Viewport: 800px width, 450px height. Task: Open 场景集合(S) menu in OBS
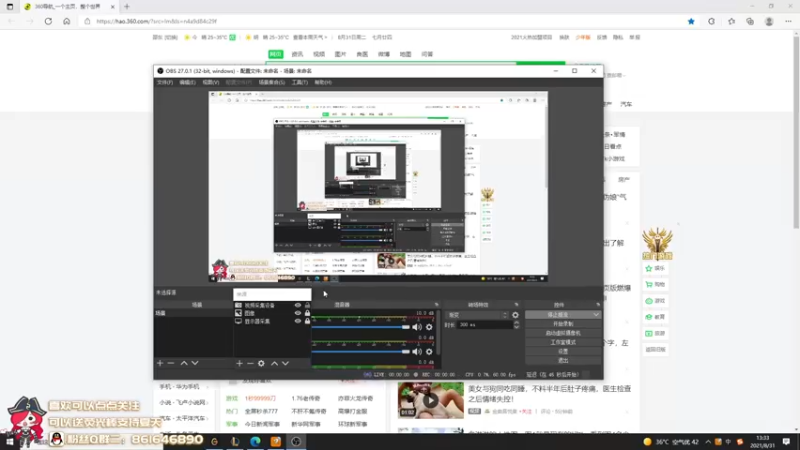[271, 82]
